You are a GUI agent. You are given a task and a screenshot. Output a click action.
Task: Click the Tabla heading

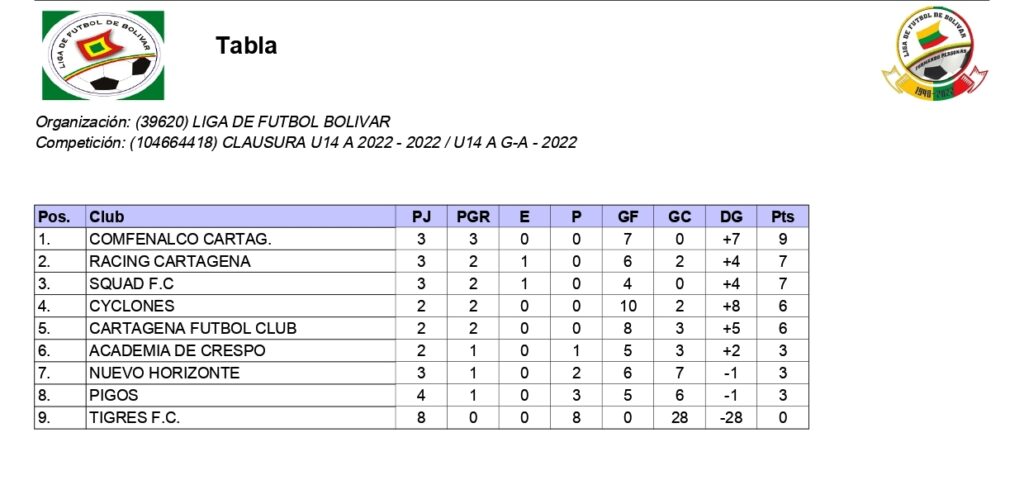[x=246, y=46]
